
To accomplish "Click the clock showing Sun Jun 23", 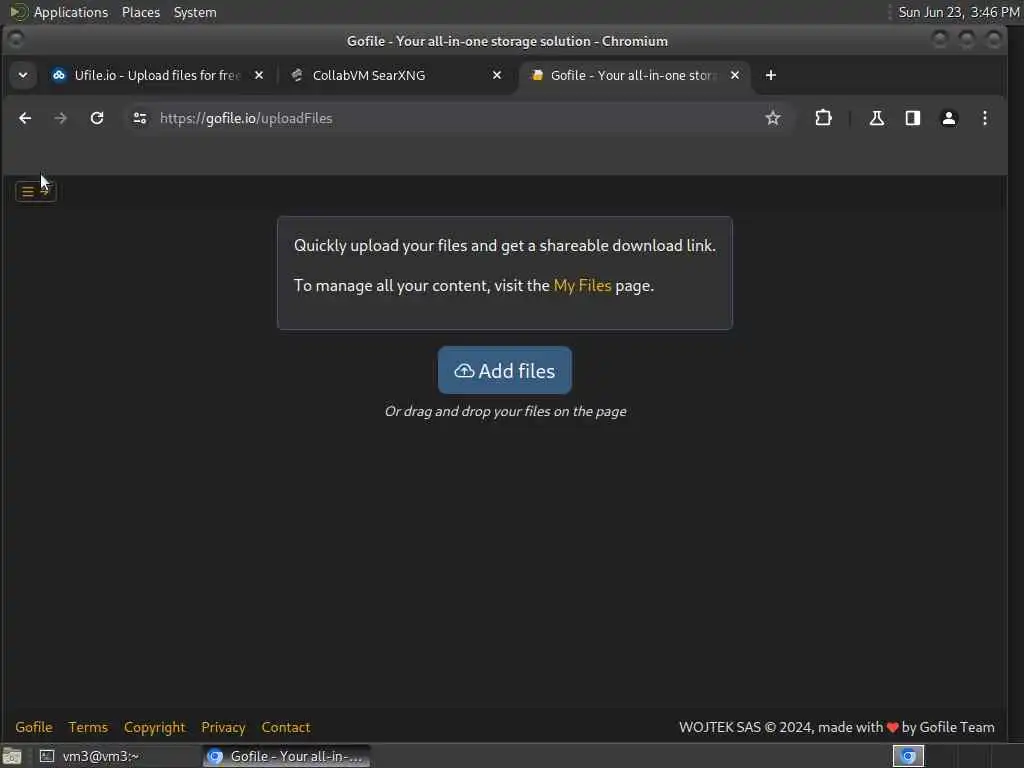I will click(x=959, y=12).
